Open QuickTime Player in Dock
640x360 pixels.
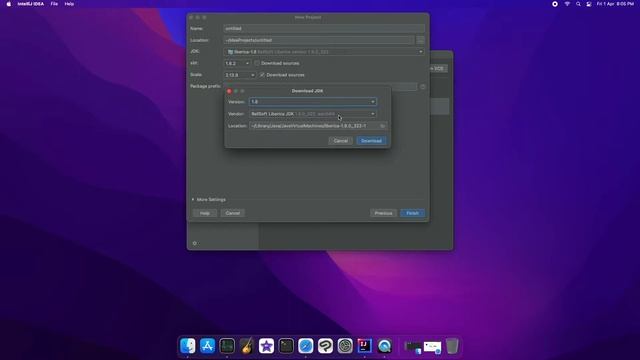pos(384,346)
